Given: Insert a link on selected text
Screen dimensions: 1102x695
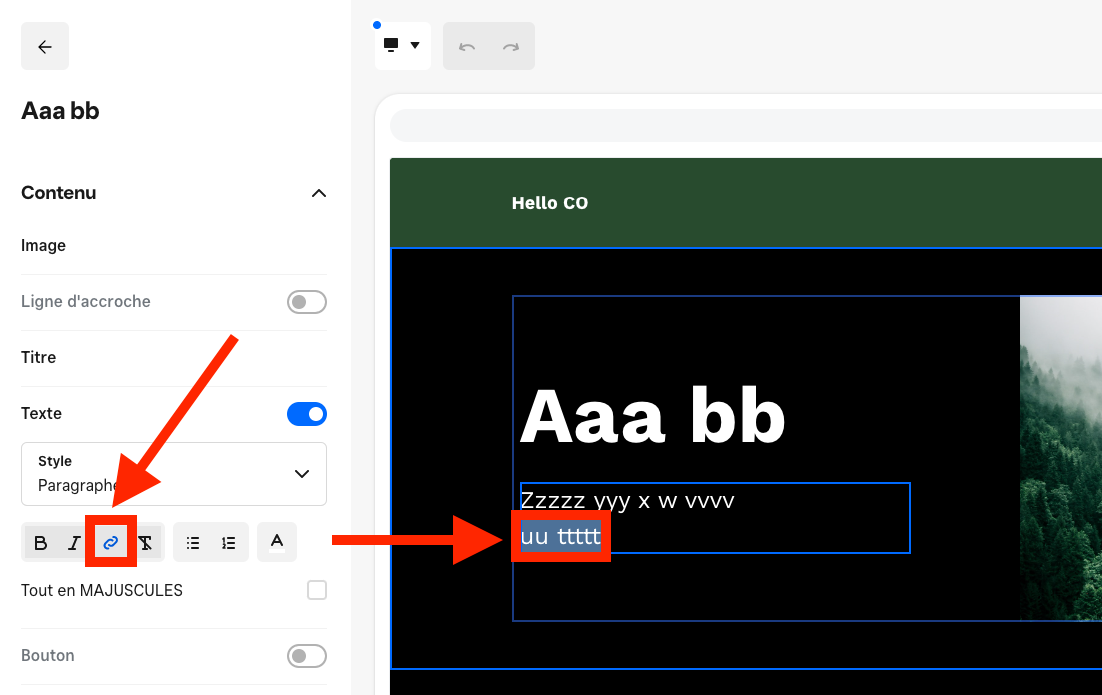Looking at the screenshot, I should 110,543.
